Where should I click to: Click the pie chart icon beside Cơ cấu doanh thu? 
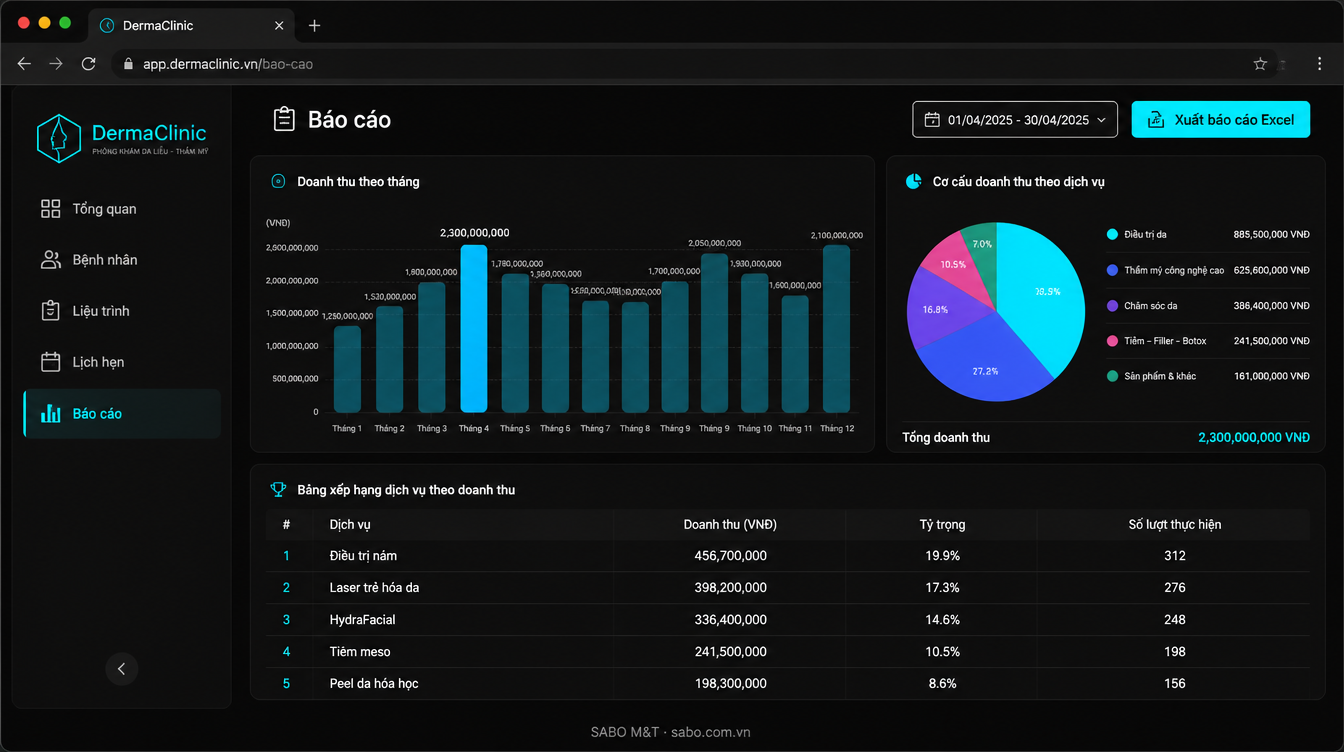click(913, 182)
